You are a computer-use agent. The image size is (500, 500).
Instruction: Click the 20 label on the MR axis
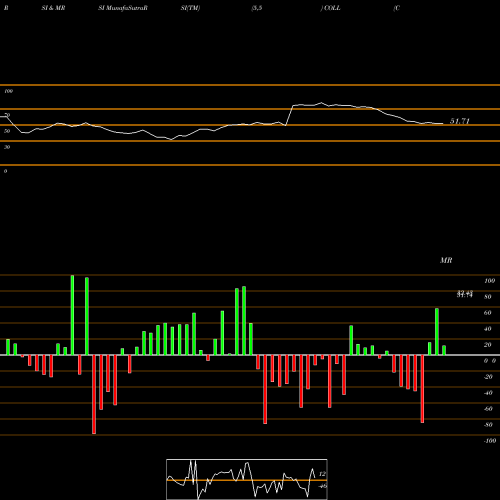488,345
